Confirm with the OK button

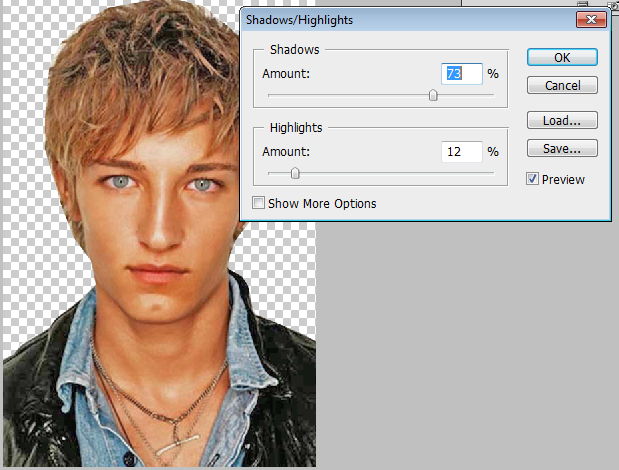[x=562, y=58]
